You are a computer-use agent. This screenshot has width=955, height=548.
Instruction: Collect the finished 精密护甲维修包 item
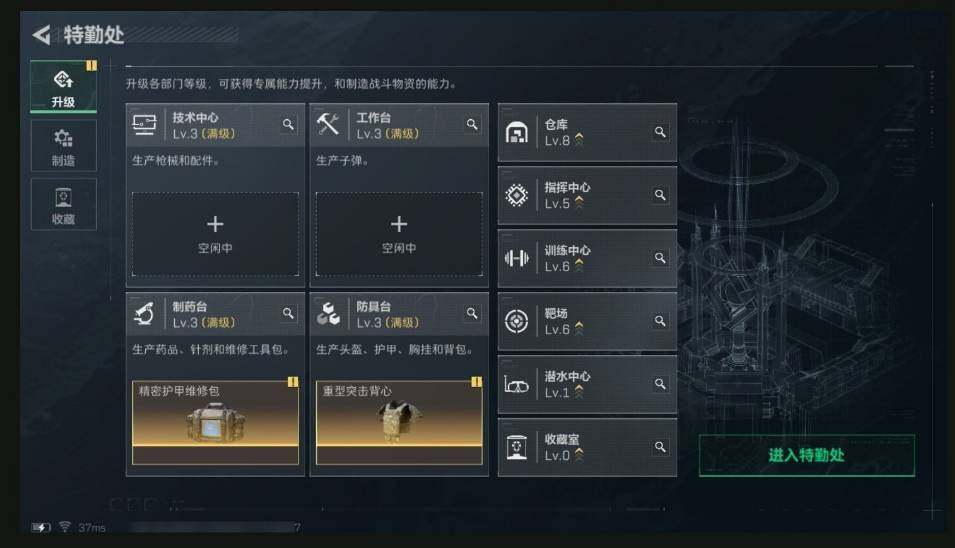215,423
